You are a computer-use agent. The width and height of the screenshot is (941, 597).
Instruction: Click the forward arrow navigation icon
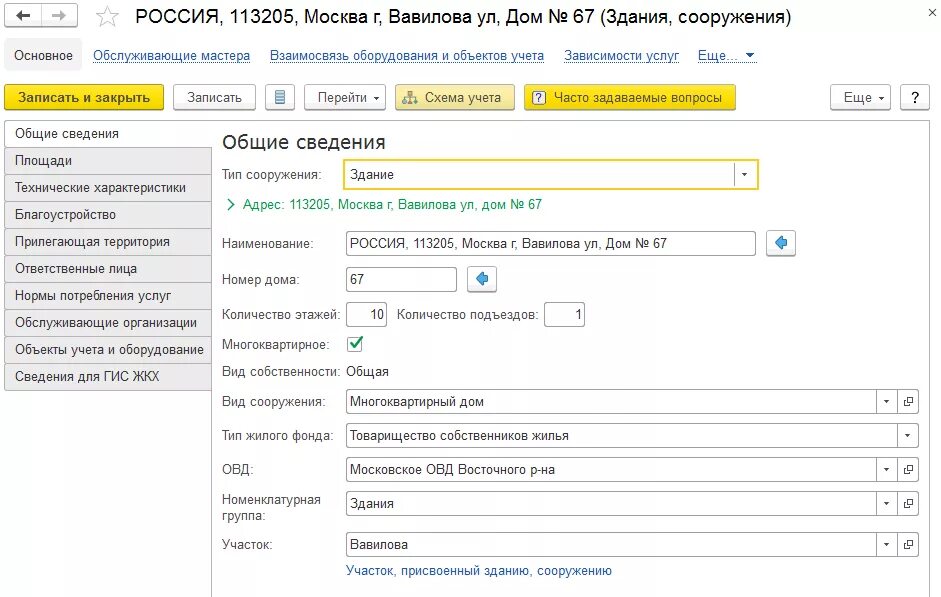point(59,16)
